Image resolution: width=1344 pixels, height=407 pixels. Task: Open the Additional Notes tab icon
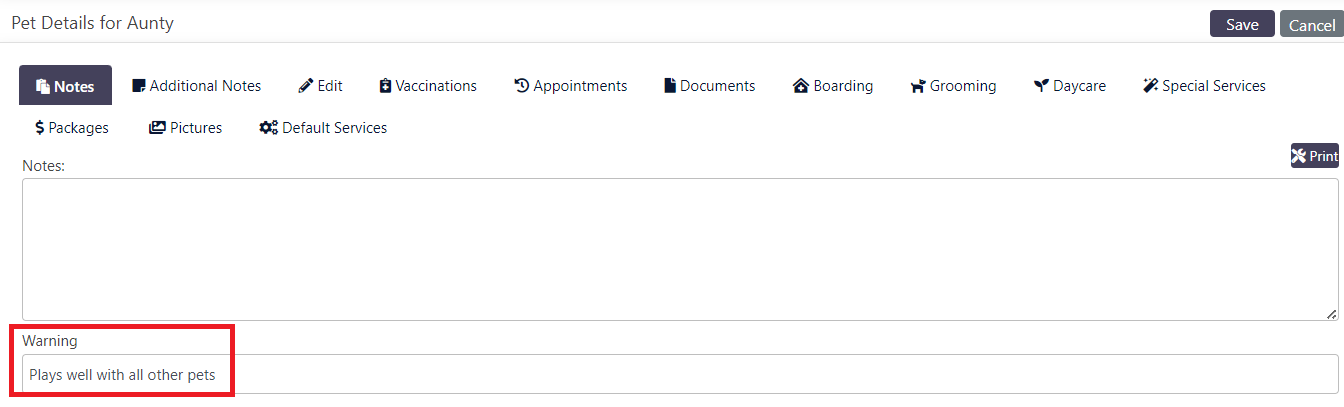tap(139, 86)
